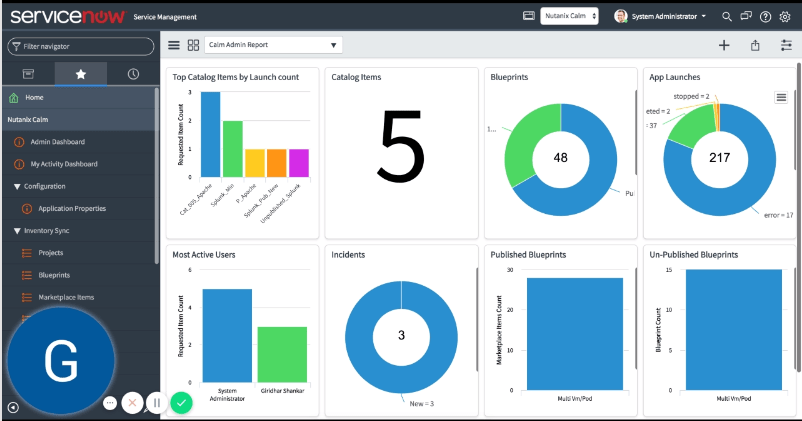Switch to the all applications tab

coord(28,74)
